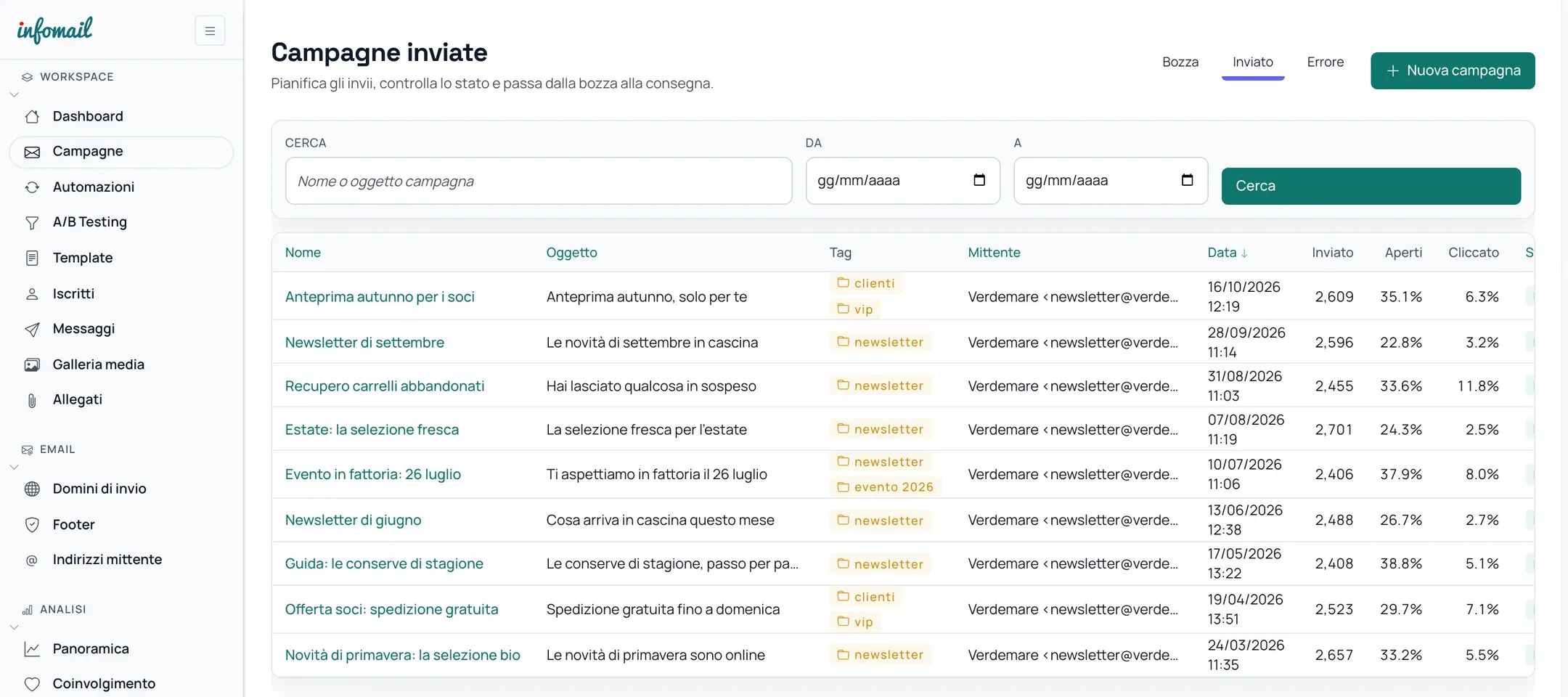Image resolution: width=1568 pixels, height=697 pixels.
Task: Click the Dashboard home icon
Action: [x=32, y=116]
